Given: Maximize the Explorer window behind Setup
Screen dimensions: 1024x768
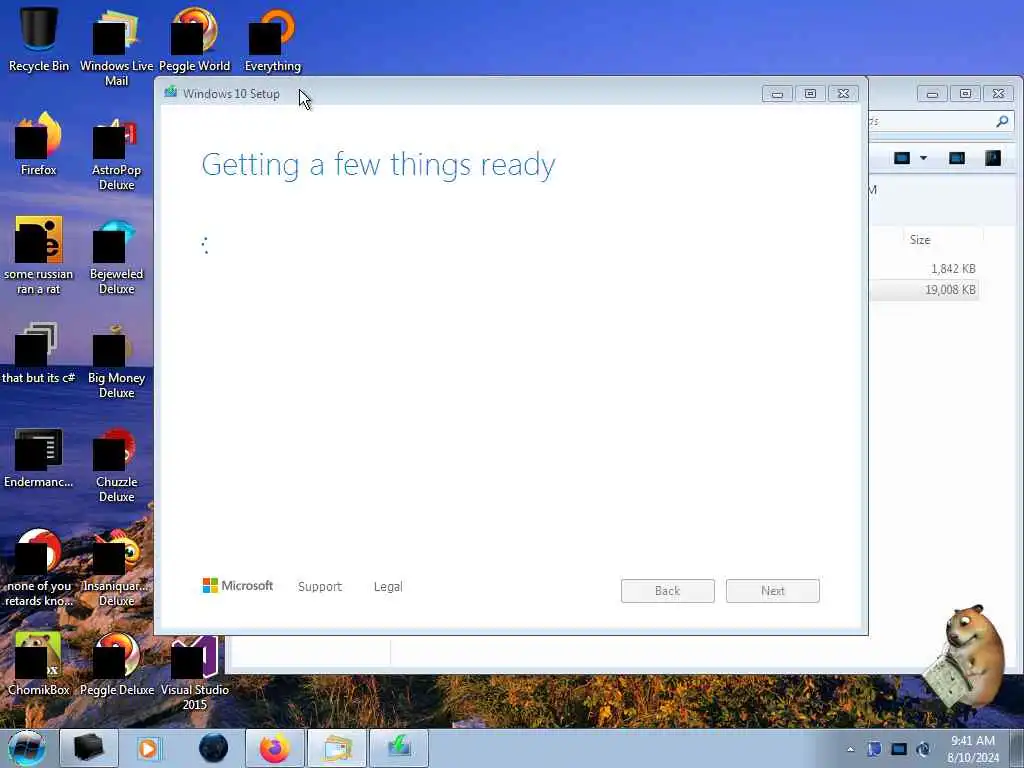Looking at the screenshot, I should click(x=965, y=94).
